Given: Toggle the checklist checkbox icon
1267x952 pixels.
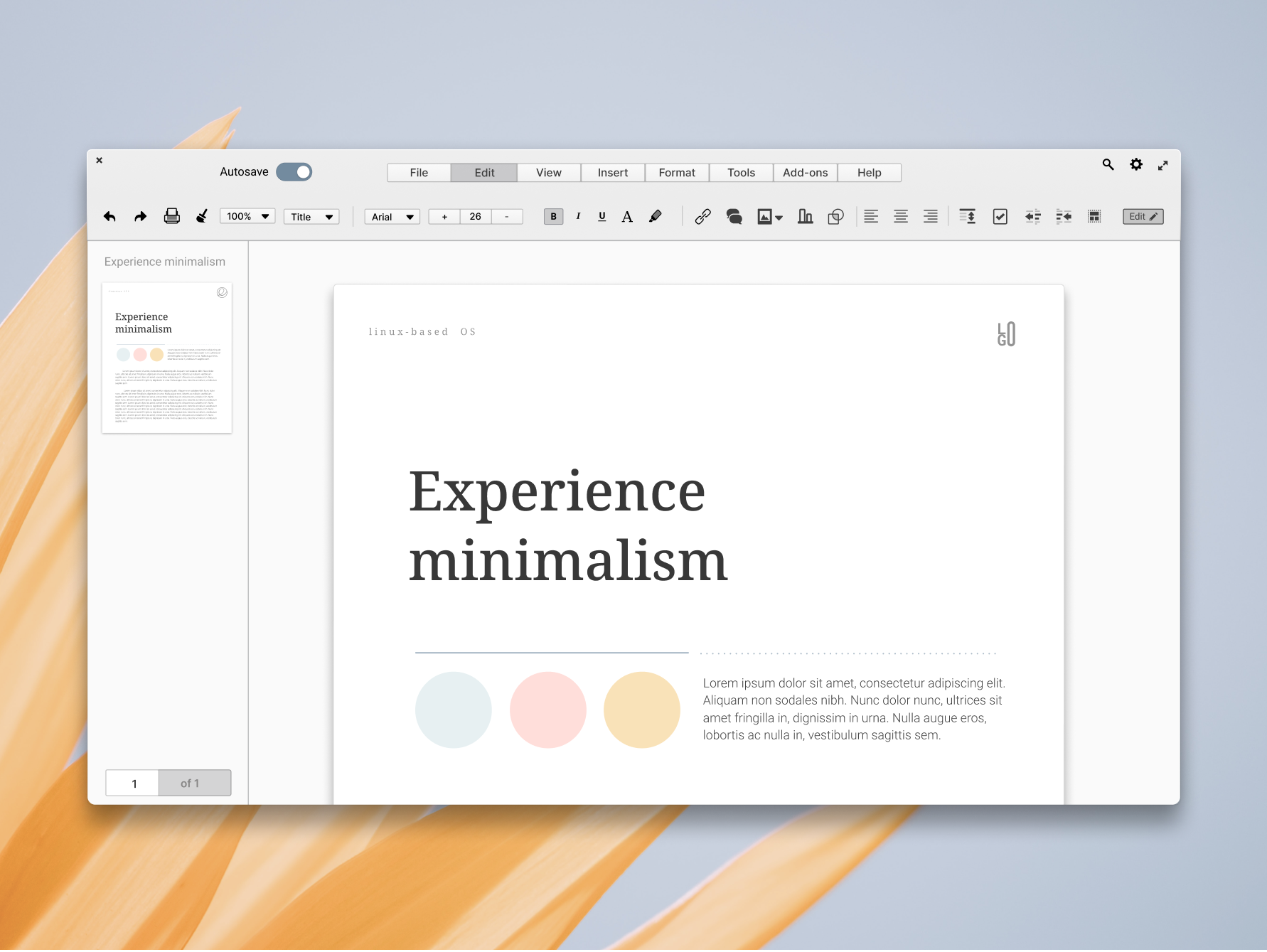Looking at the screenshot, I should 1000,217.
